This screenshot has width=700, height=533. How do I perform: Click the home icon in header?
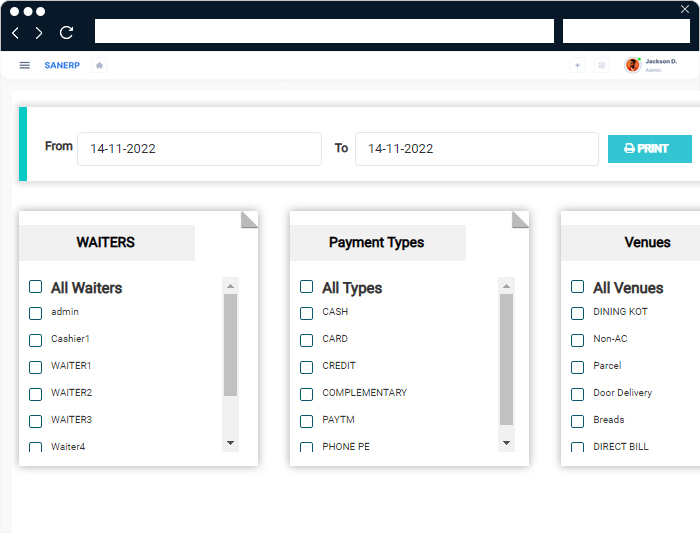pos(99,65)
